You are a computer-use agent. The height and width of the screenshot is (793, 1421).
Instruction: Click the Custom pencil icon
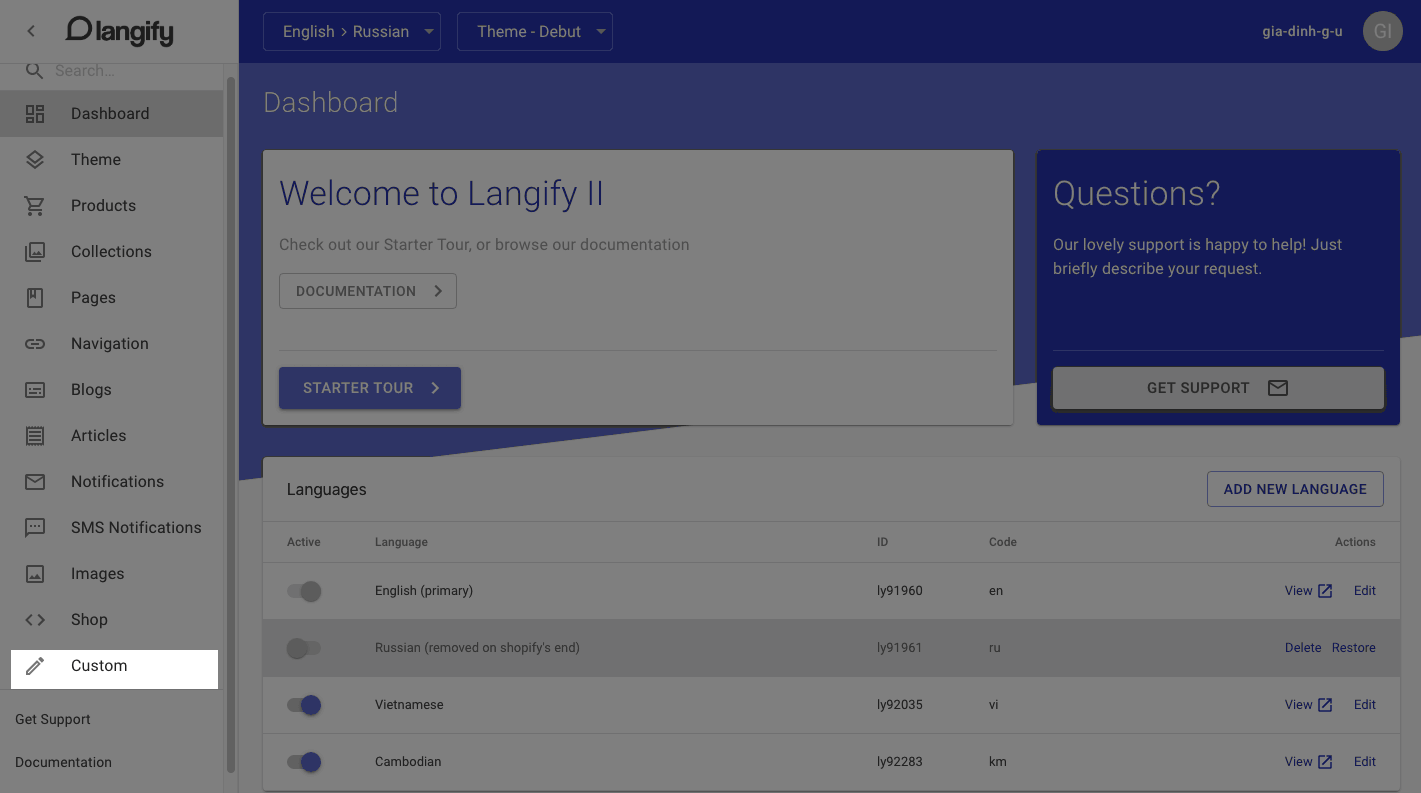click(x=35, y=666)
